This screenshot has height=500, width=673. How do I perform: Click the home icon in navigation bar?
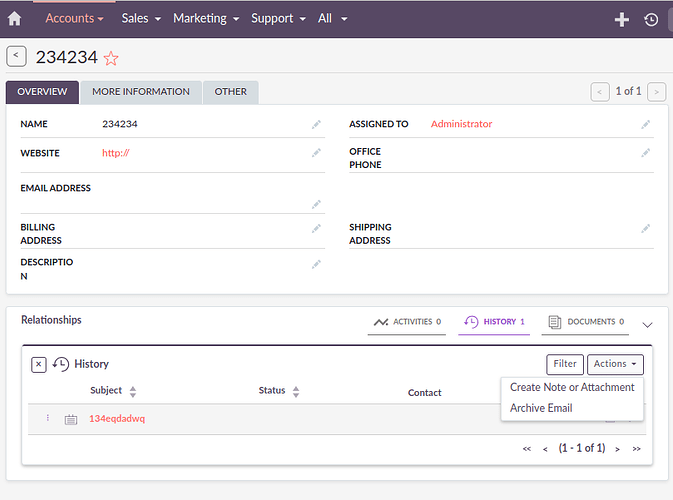point(14,19)
